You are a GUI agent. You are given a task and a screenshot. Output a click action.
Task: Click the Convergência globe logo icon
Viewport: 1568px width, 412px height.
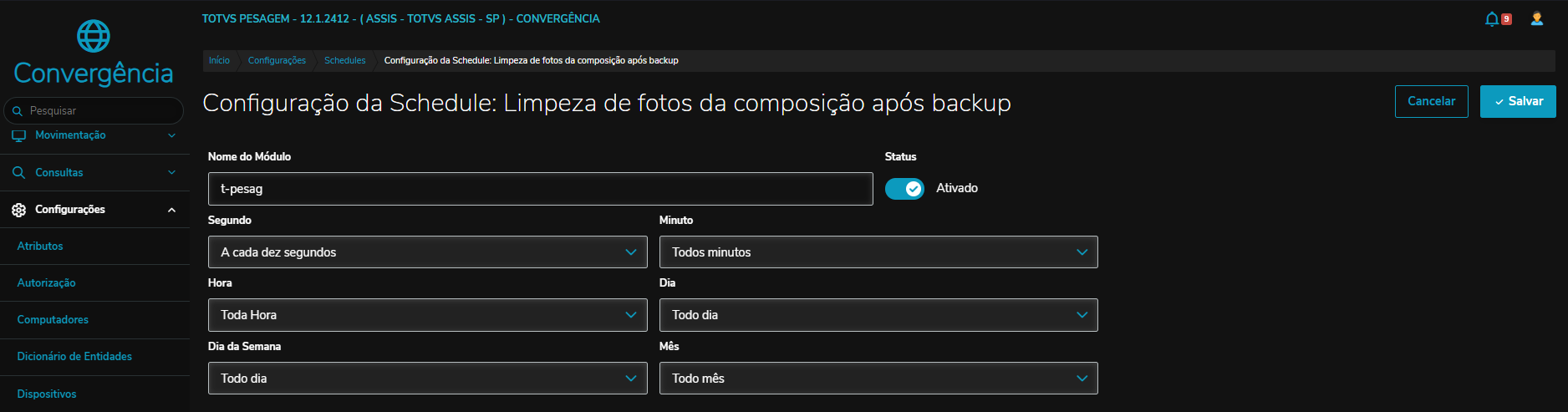(x=93, y=36)
